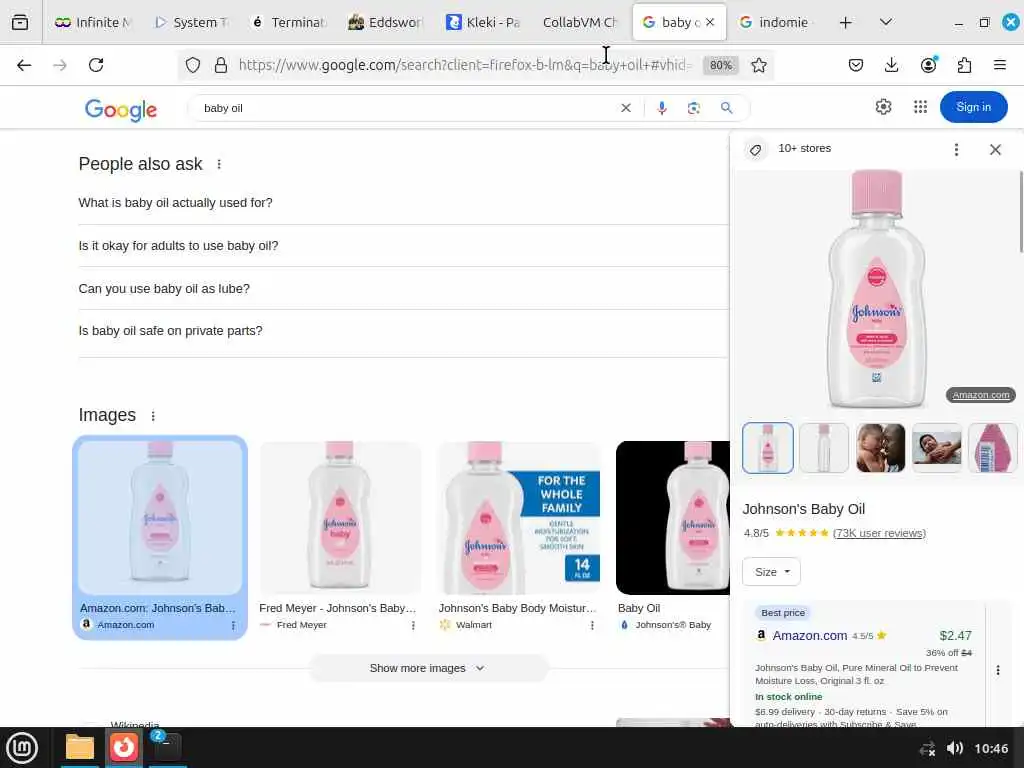Viewport: 1024px width, 768px height.
Task: Open terminal window from taskbar
Action: (x=167, y=748)
